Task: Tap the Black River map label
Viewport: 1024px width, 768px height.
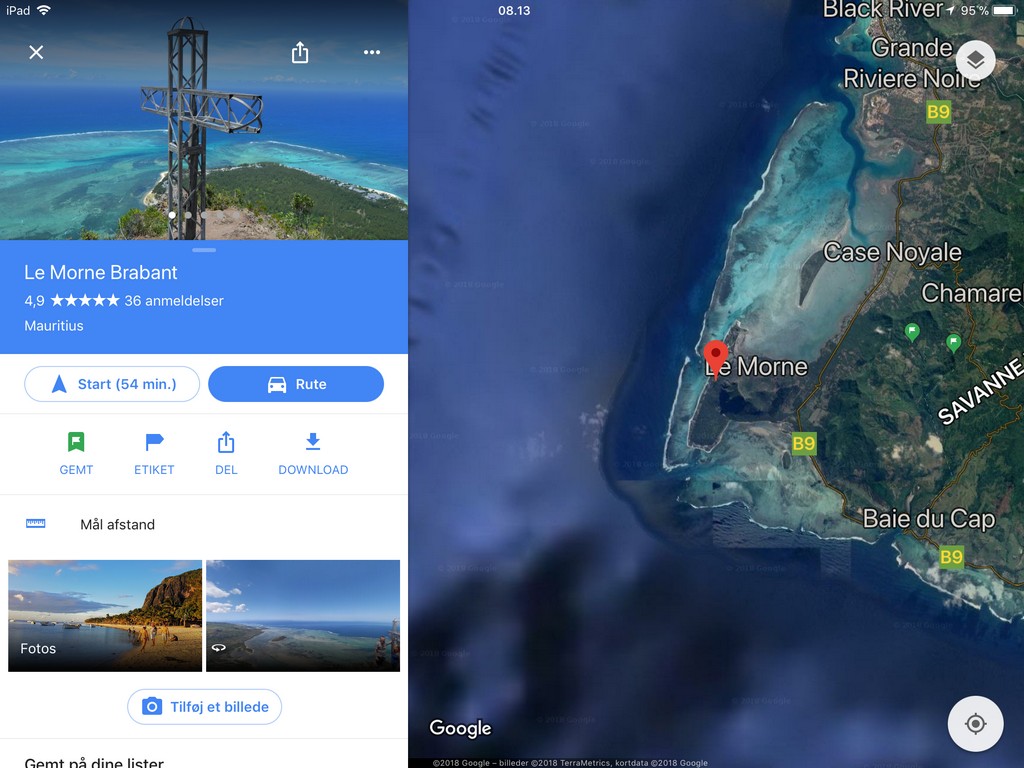Action: pyautogui.click(x=882, y=10)
